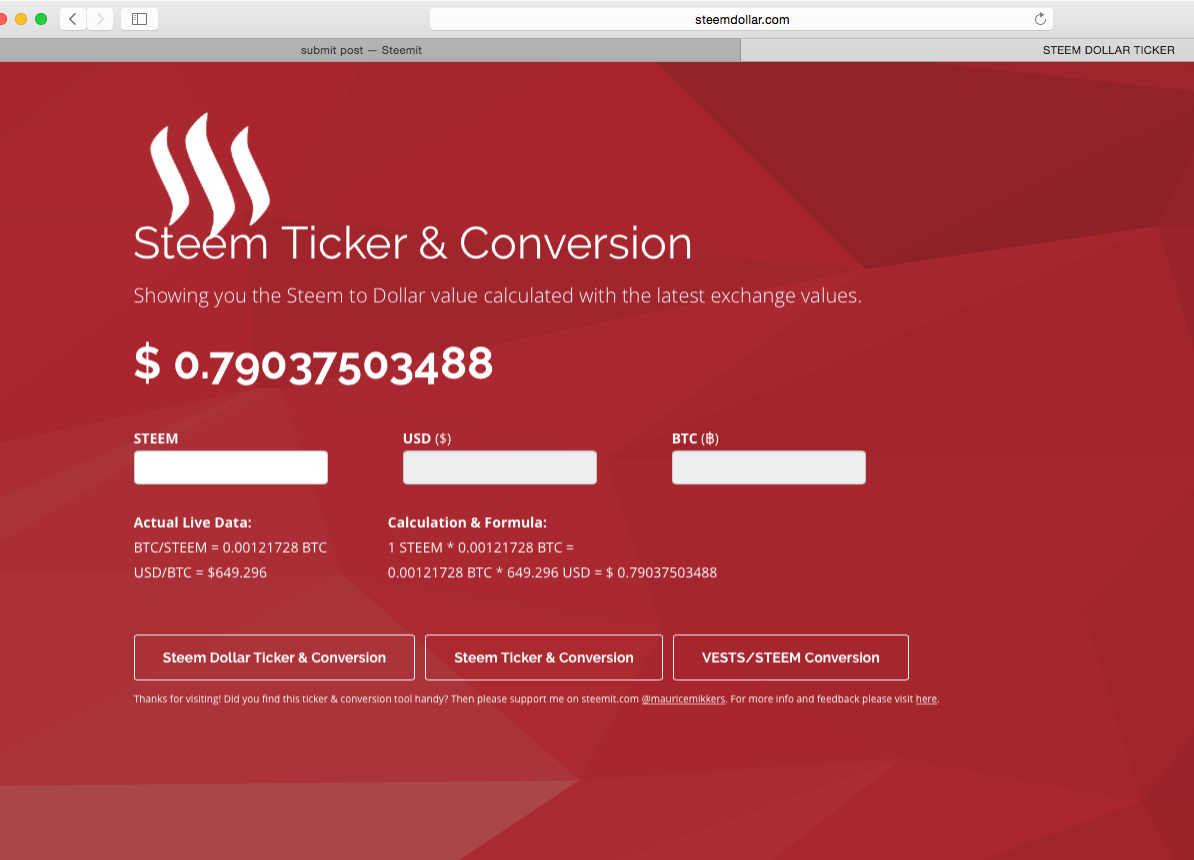The width and height of the screenshot is (1194, 860).
Task: Select the STEEM DOLLAR TICKER tab
Action: point(1109,50)
